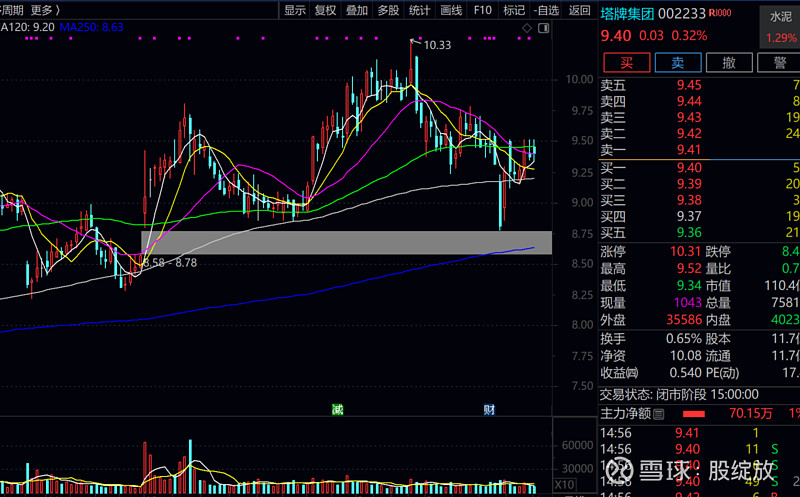Image resolution: width=800 pixels, height=497 pixels.
Task: Click the 14:56 trade row at 9.41
Action: click(x=699, y=433)
